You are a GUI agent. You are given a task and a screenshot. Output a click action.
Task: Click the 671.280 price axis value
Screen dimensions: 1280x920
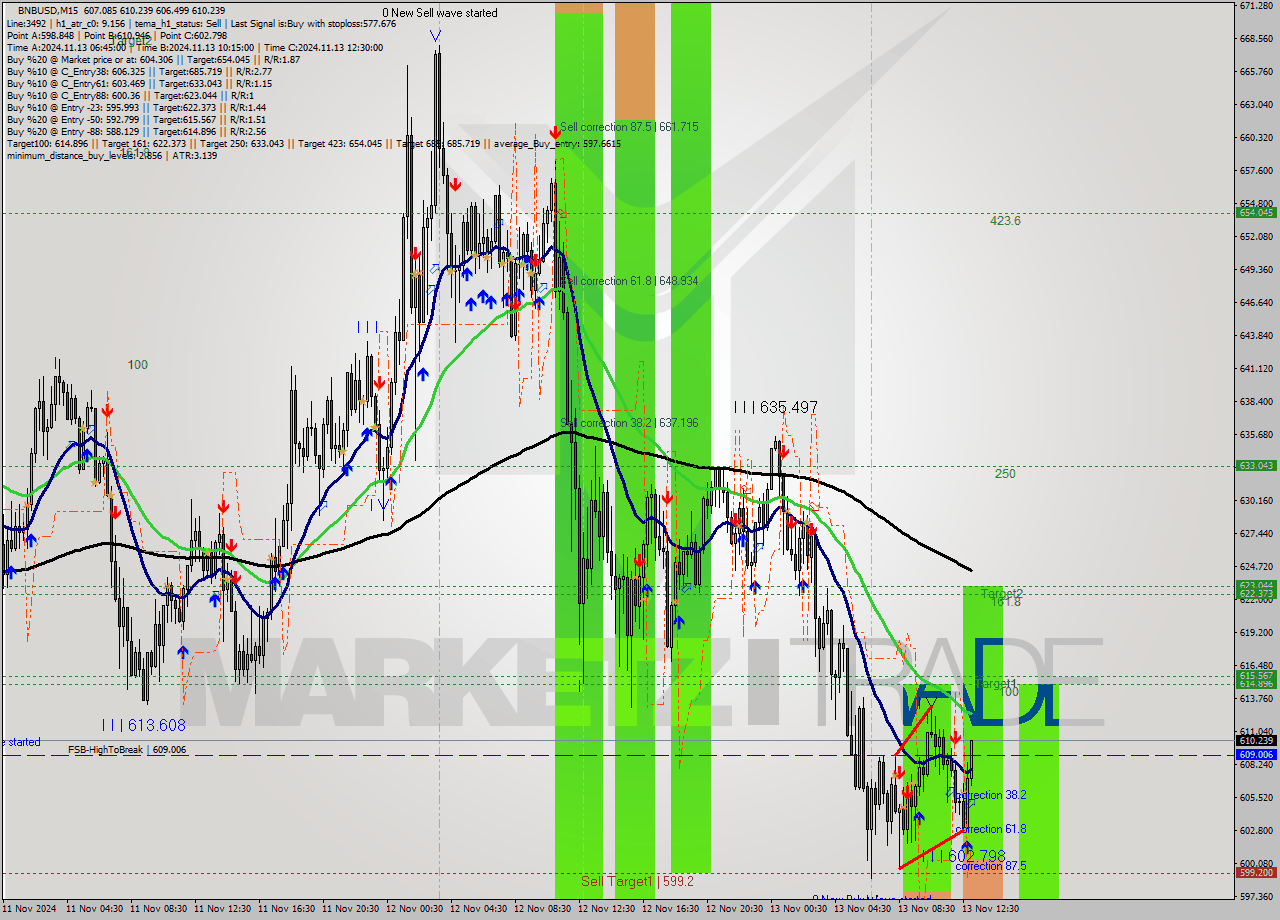(1256, 6)
